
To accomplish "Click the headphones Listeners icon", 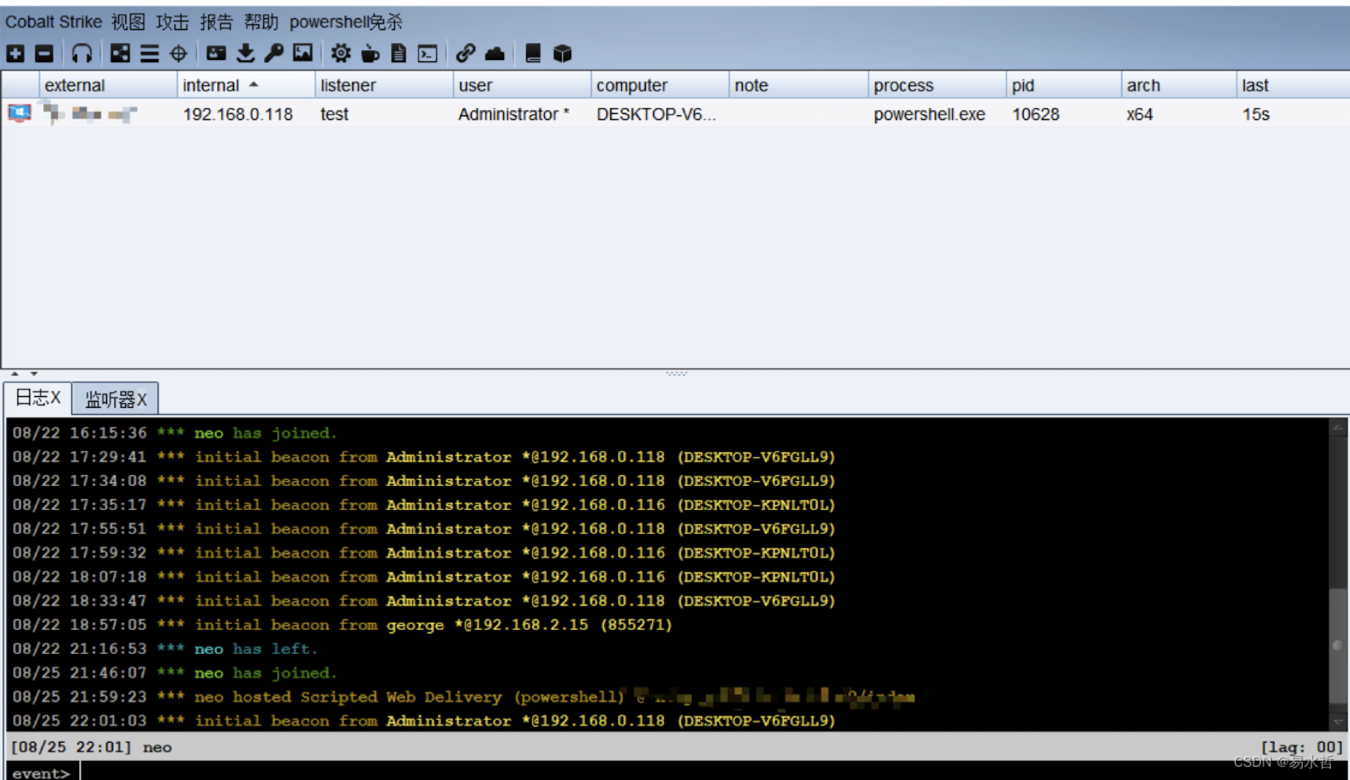I will pyautogui.click(x=82, y=54).
